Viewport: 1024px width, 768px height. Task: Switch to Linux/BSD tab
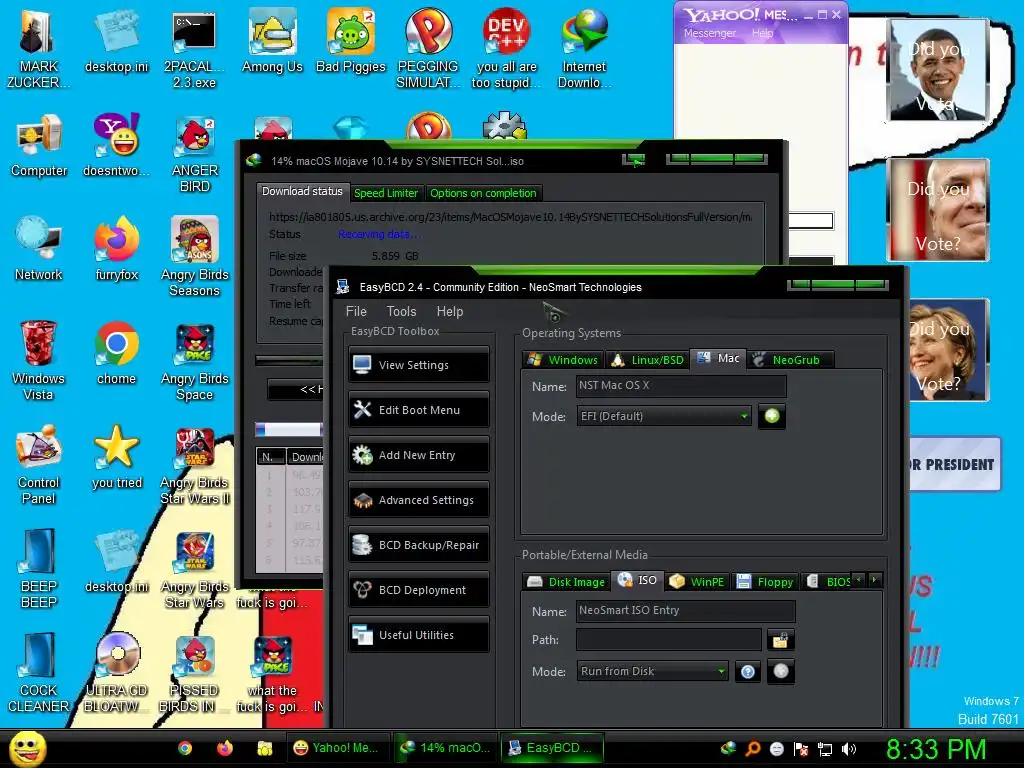point(648,360)
